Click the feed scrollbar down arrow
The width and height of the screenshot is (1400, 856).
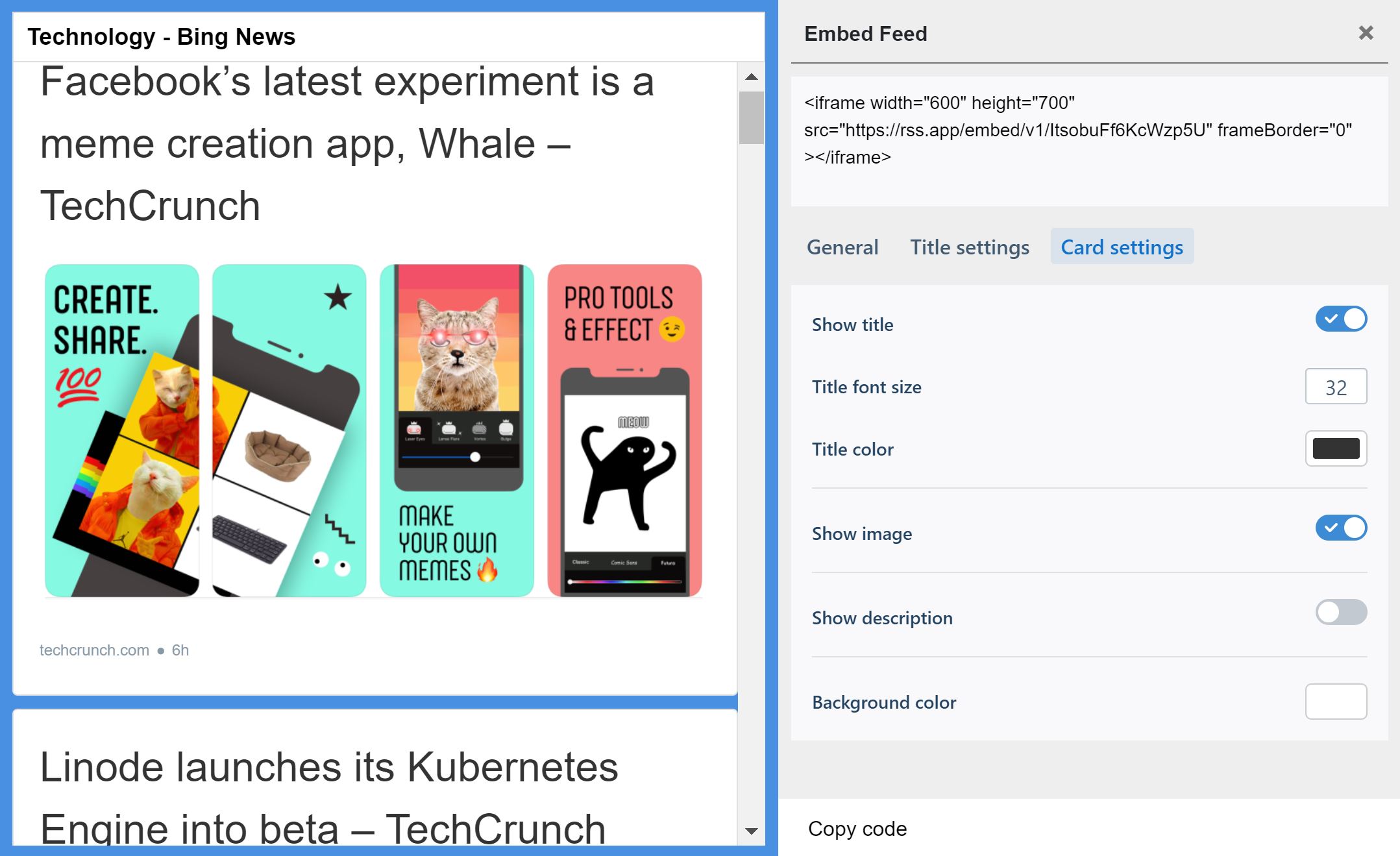(752, 831)
